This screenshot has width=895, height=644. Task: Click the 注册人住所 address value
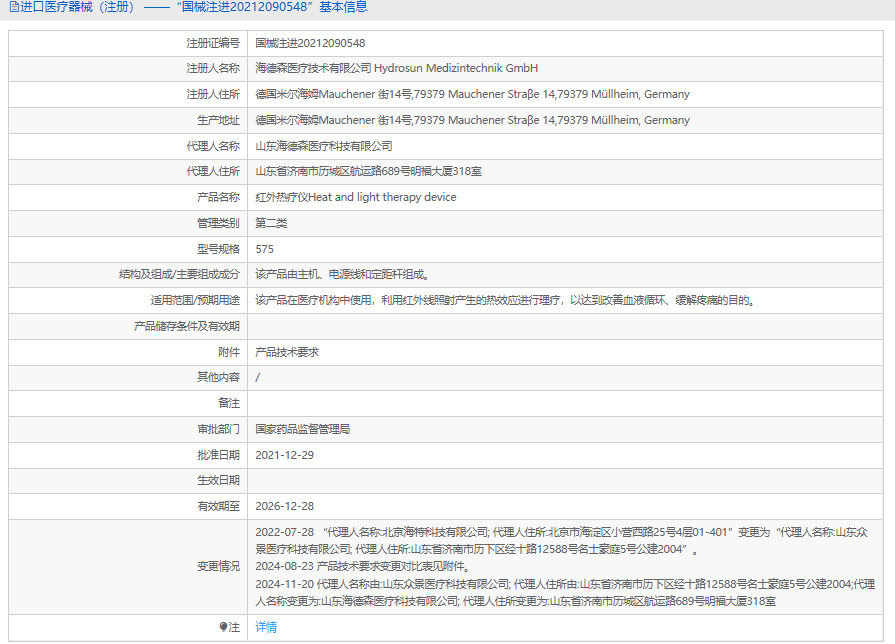(x=472, y=94)
